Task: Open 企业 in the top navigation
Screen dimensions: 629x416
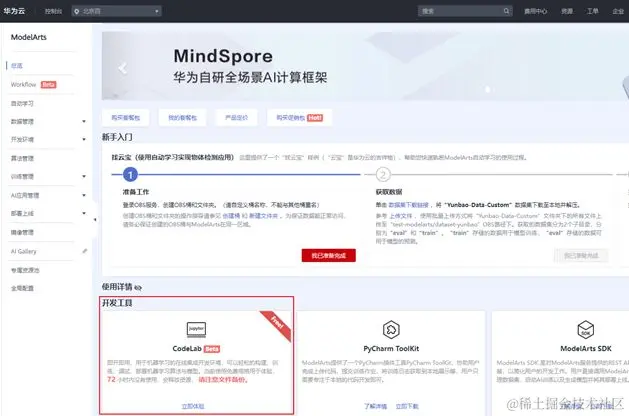Action: [618, 11]
